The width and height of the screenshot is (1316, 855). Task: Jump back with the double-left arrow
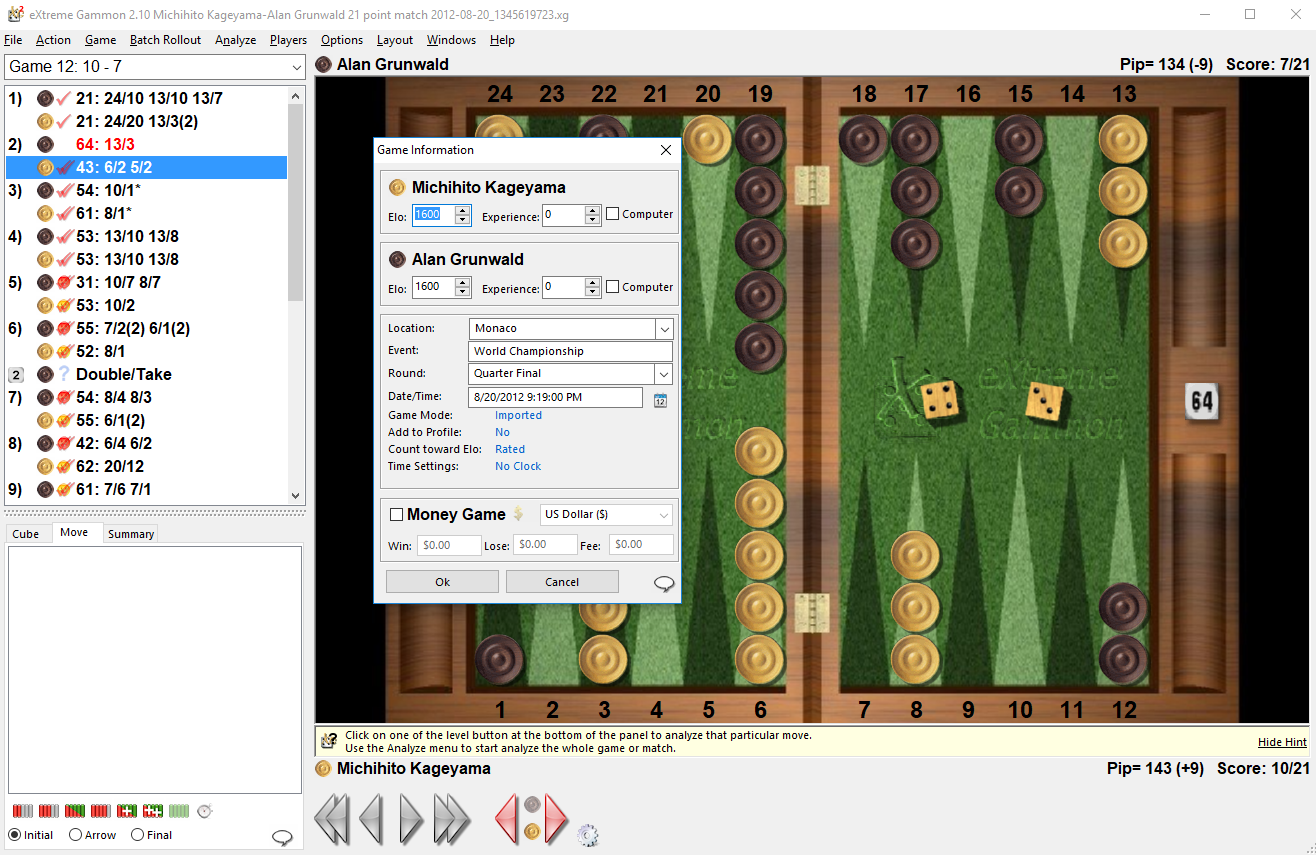(x=333, y=819)
